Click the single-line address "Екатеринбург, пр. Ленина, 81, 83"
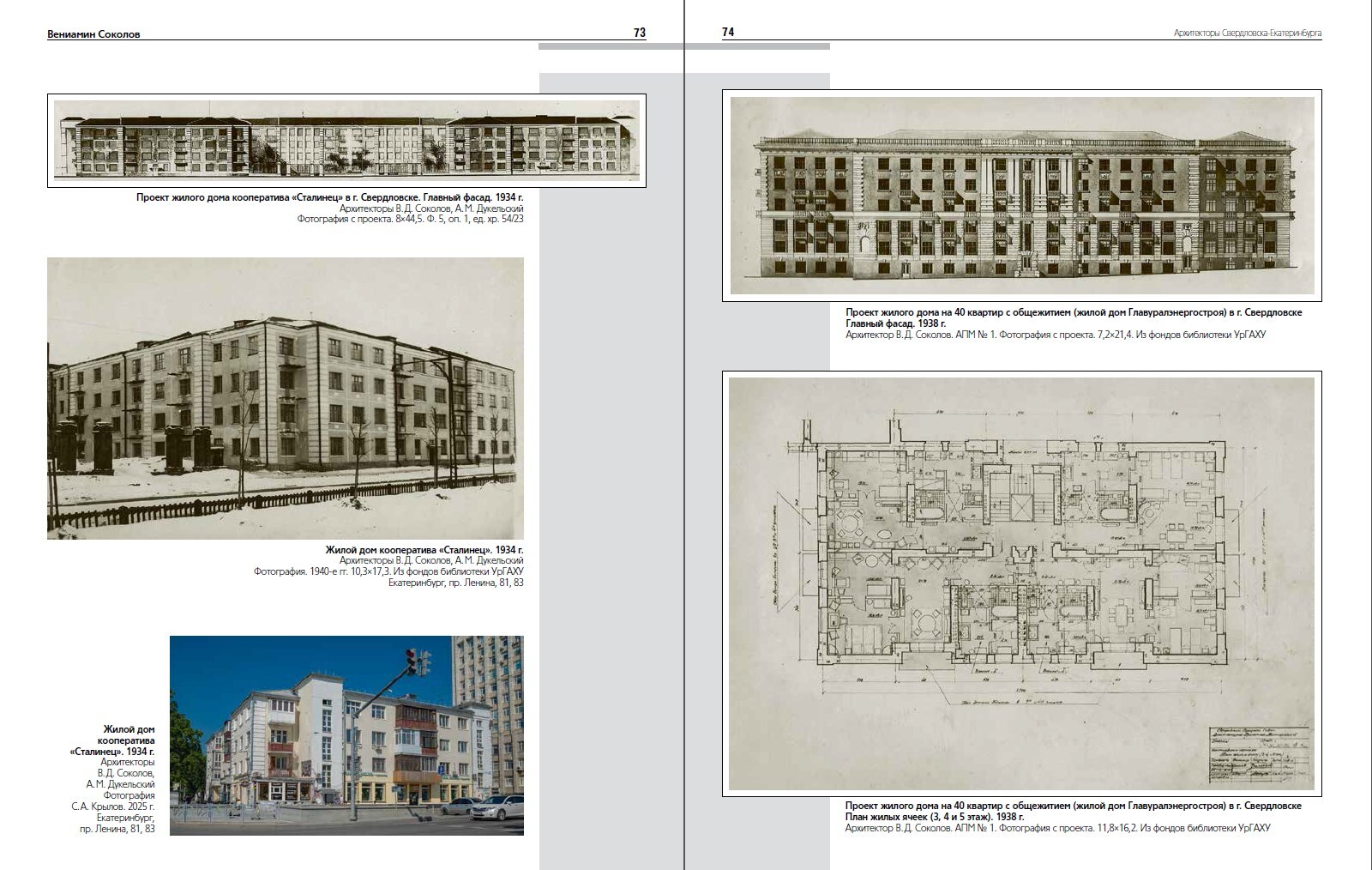1372x870 pixels. [456, 583]
